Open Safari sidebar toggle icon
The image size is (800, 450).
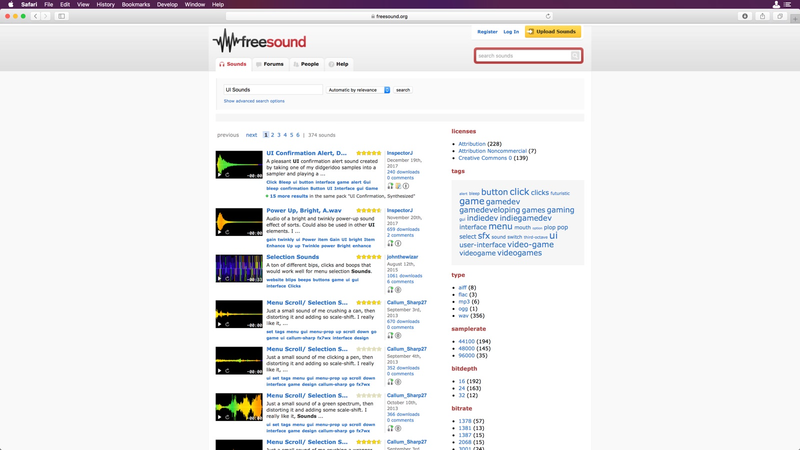coord(62,16)
